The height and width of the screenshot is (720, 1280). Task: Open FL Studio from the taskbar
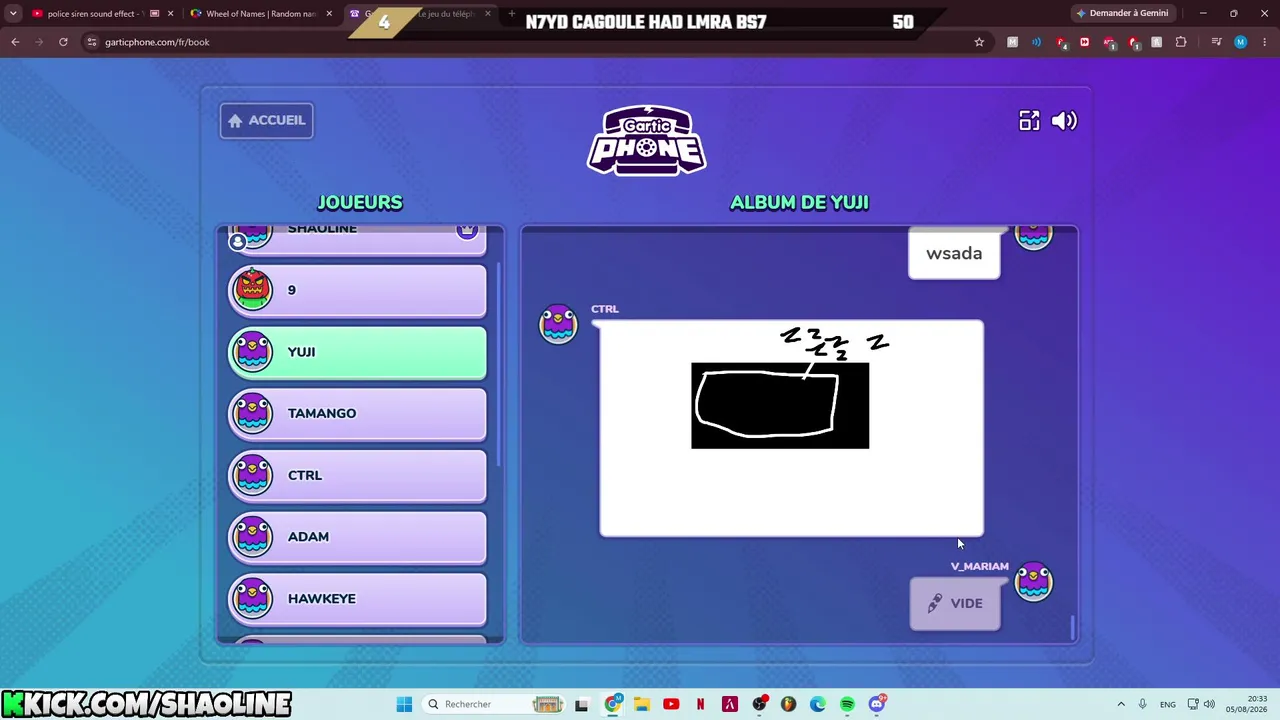[x=789, y=704]
